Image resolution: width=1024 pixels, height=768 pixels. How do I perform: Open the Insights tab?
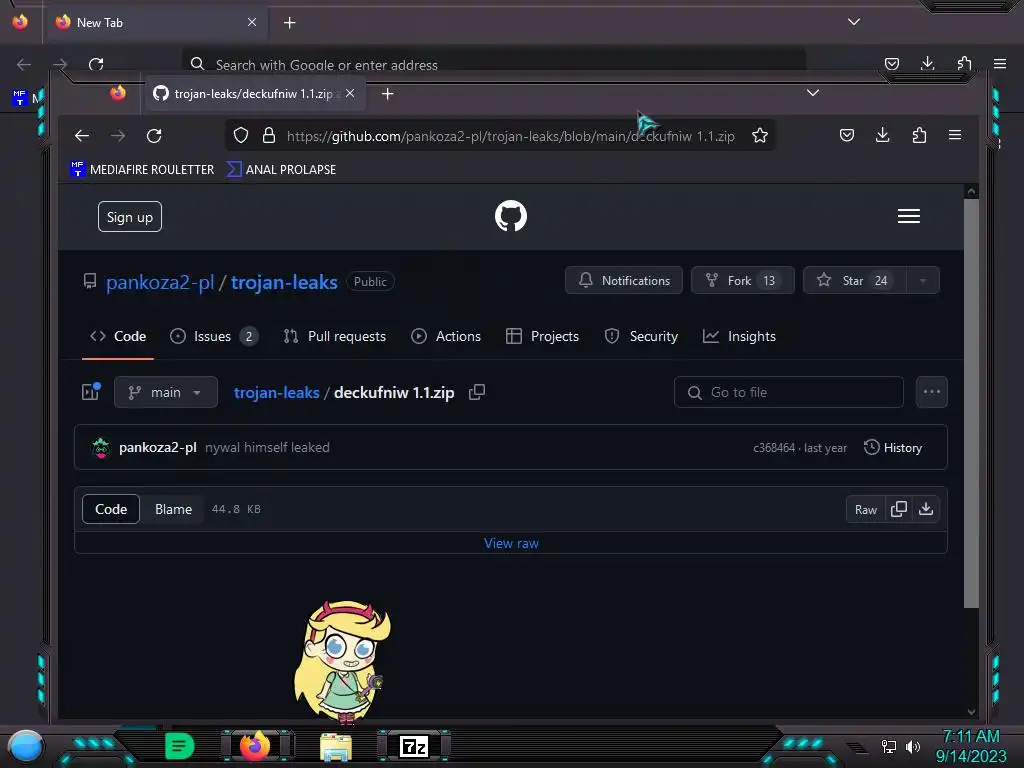pyautogui.click(x=739, y=336)
